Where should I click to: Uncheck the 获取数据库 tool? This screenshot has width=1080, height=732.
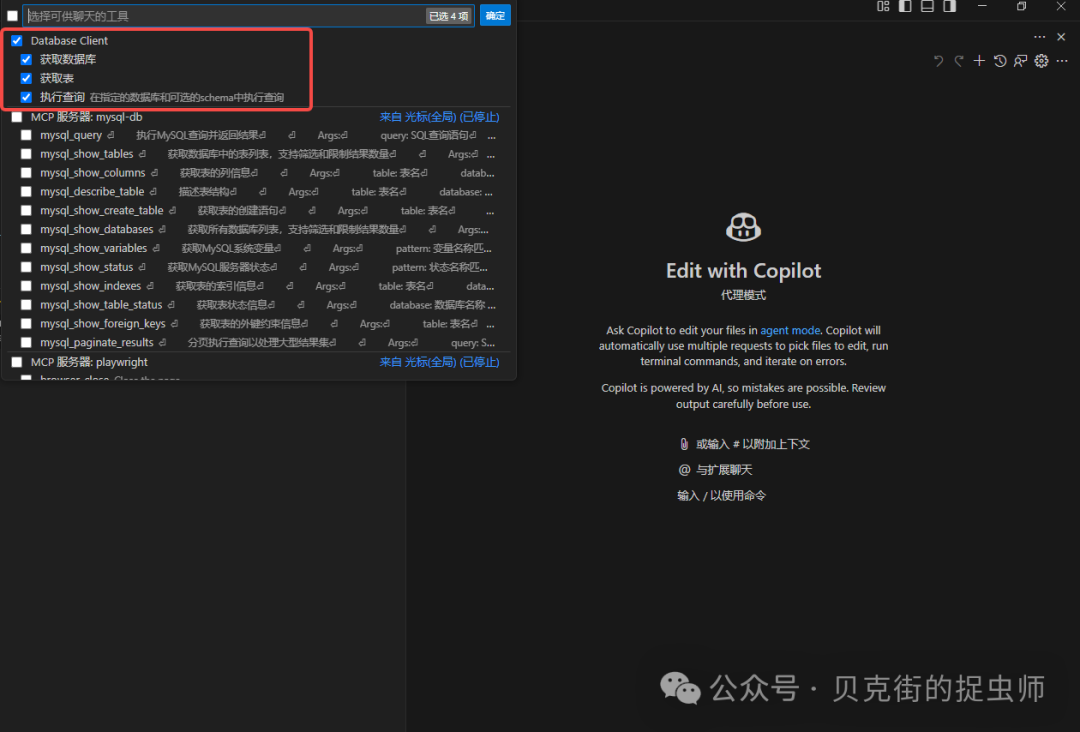point(26,59)
